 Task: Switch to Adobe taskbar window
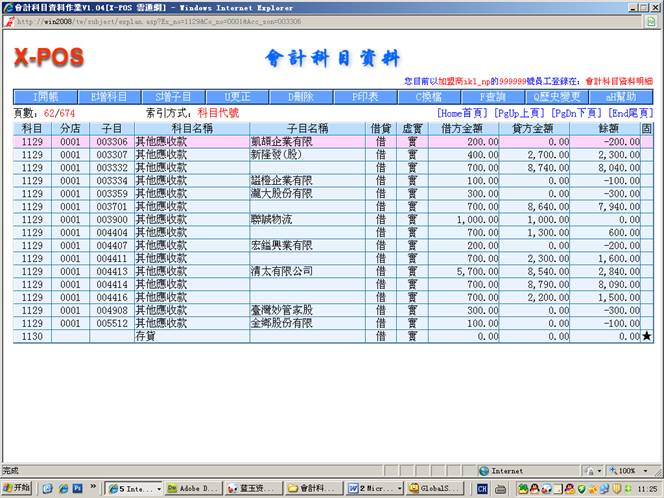click(x=196, y=488)
